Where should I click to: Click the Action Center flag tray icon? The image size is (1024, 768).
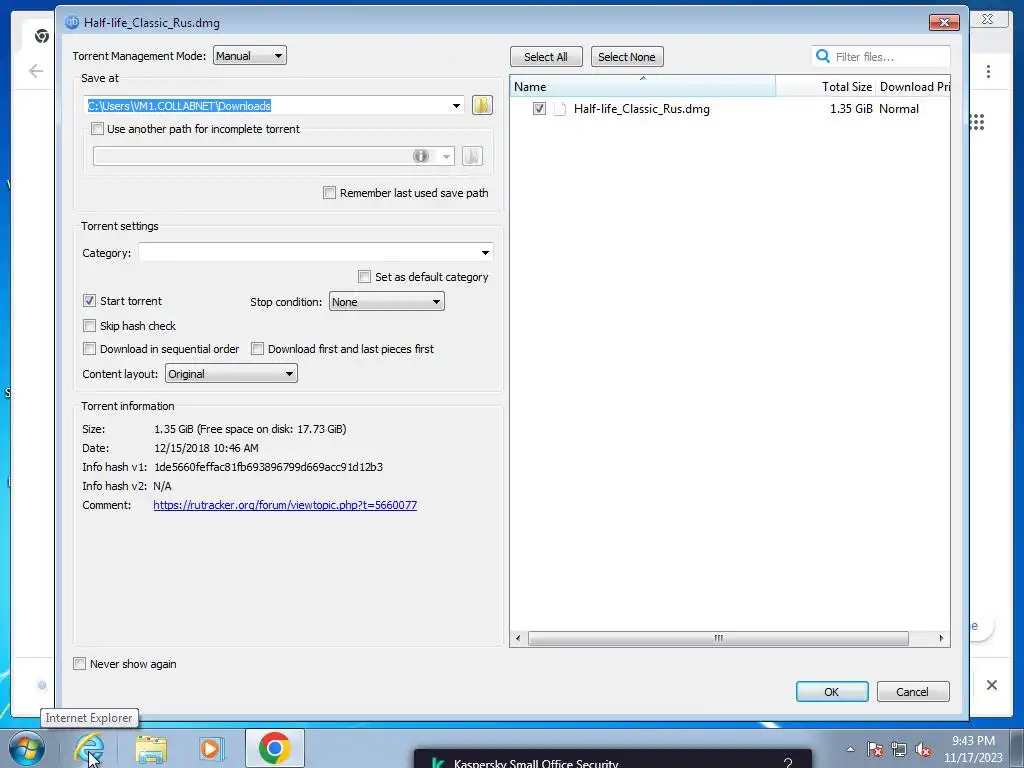[x=875, y=749]
